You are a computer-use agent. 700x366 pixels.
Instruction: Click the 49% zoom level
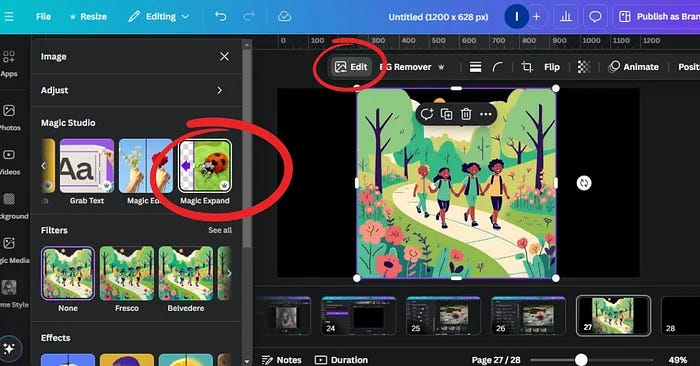[678, 360]
